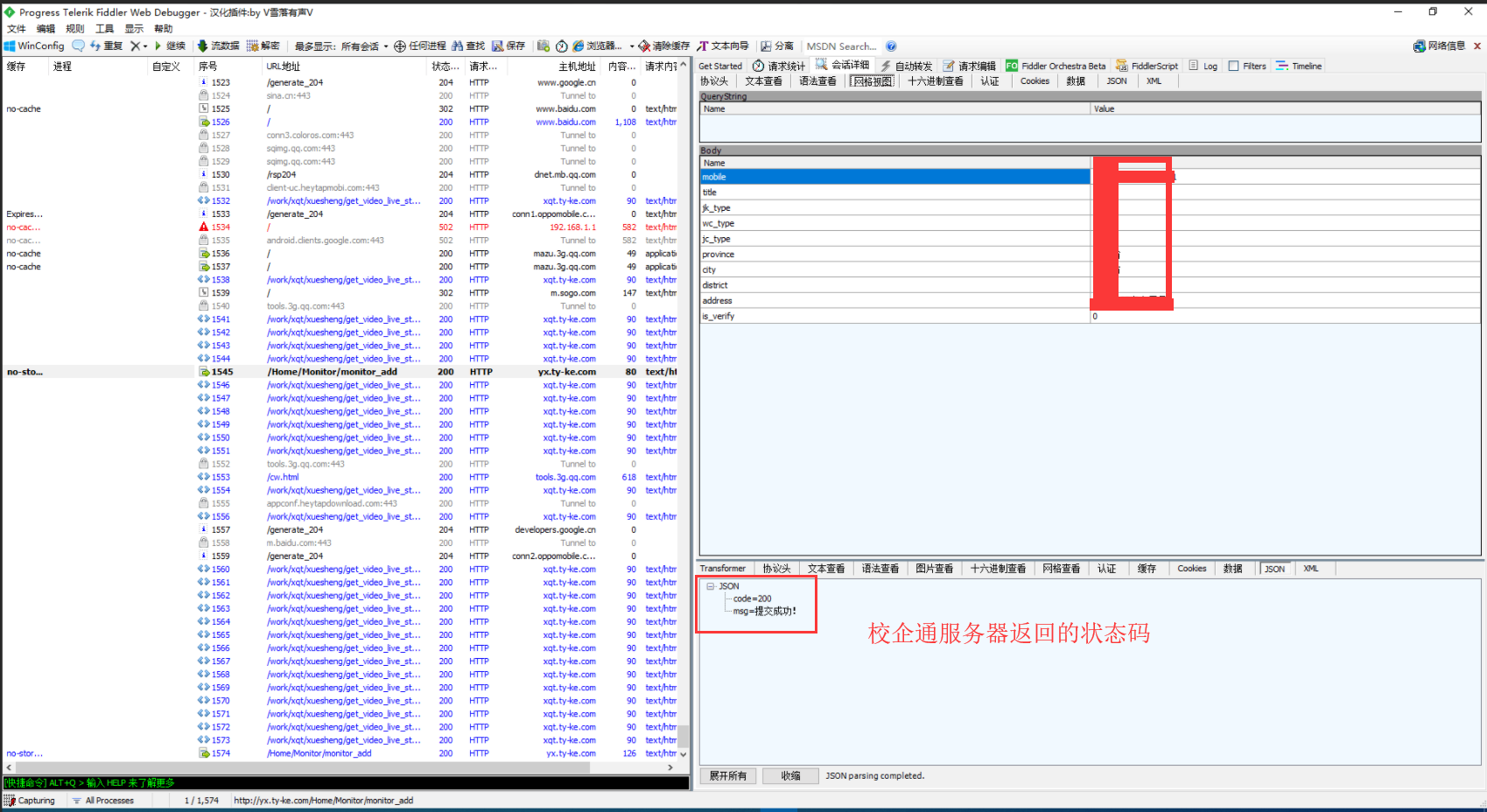
Task: Open the 请求编辑 composer tab
Action: (x=969, y=66)
